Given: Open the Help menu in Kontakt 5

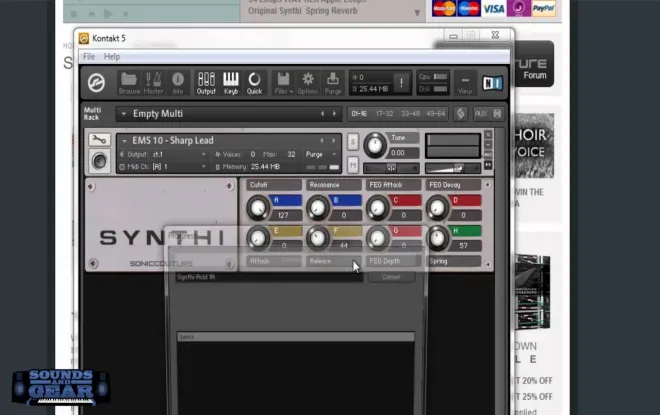Looking at the screenshot, I should (x=112, y=56).
